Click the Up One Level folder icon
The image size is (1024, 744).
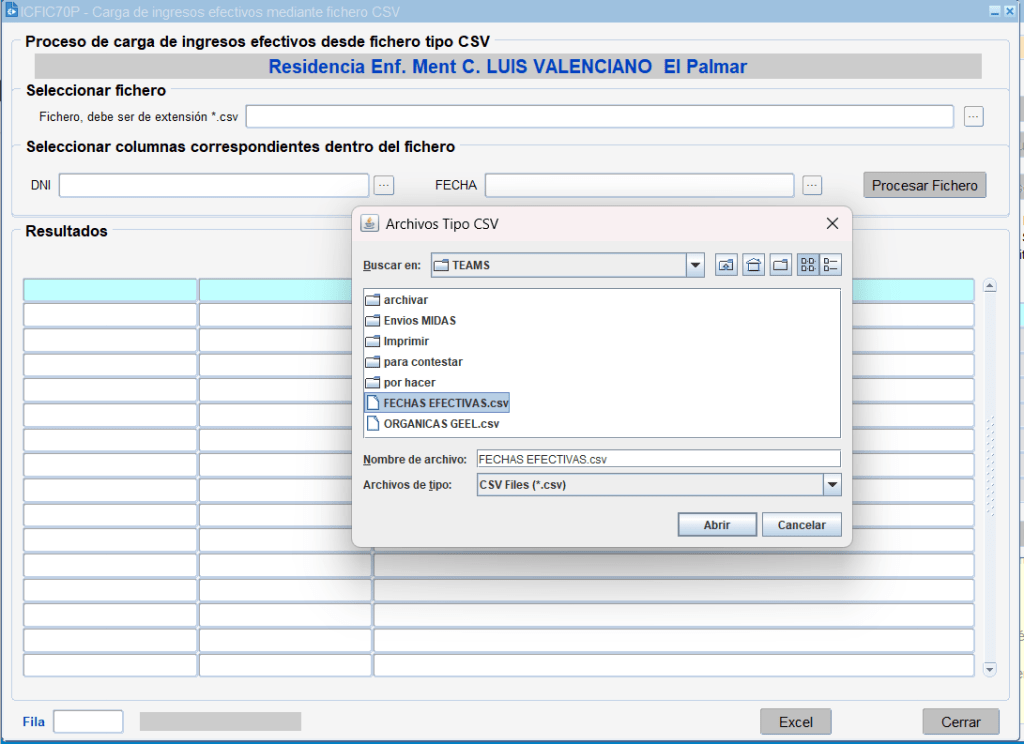click(726, 265)
